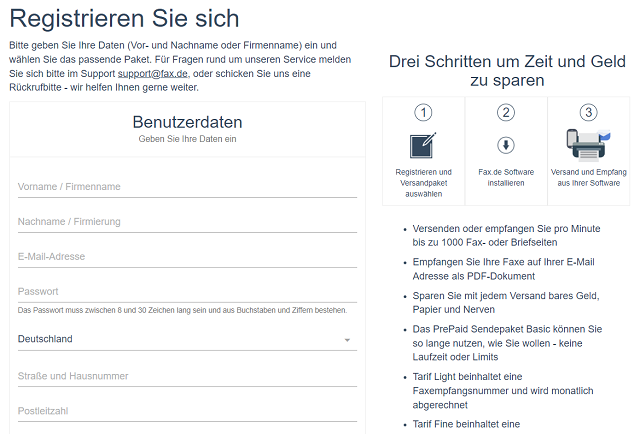Click the Registrieren und Versandpaket auswählen label
Image resolution: width=640 pixels, height=434 pixels.
pyautogui.click(x=423, y=183)
